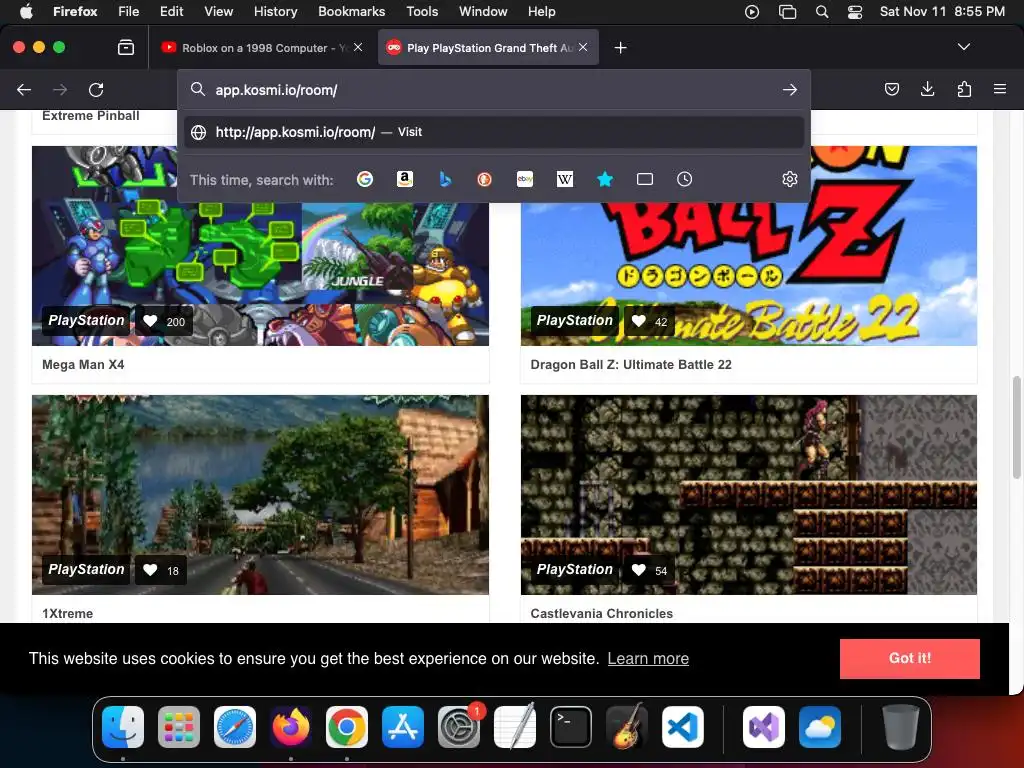Open search settings gear in the urlbar panel
The width and height of the screenshot is (1024, 768).
coord(790,179)
